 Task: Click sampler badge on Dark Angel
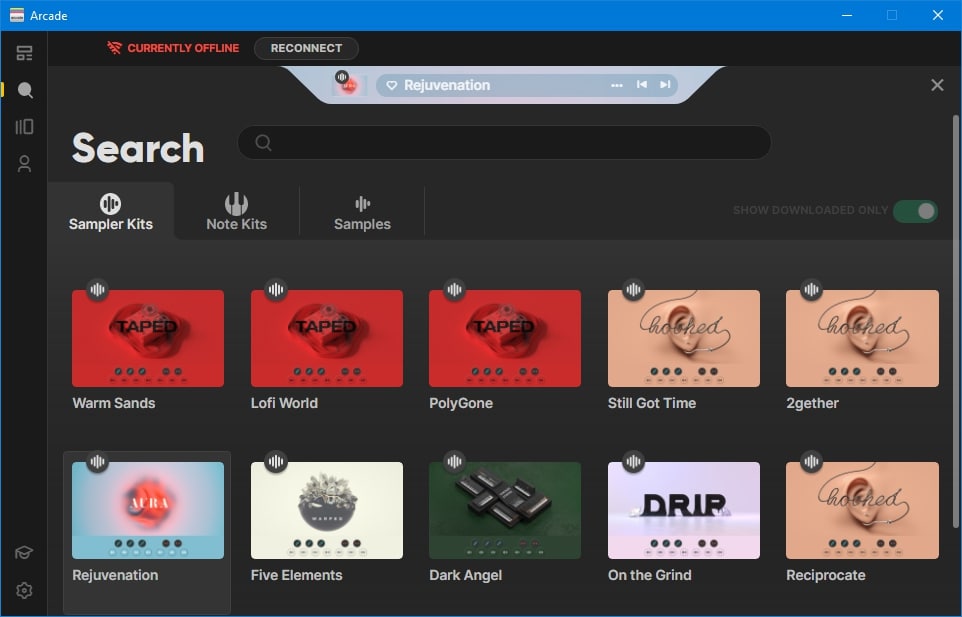point(455,461)
